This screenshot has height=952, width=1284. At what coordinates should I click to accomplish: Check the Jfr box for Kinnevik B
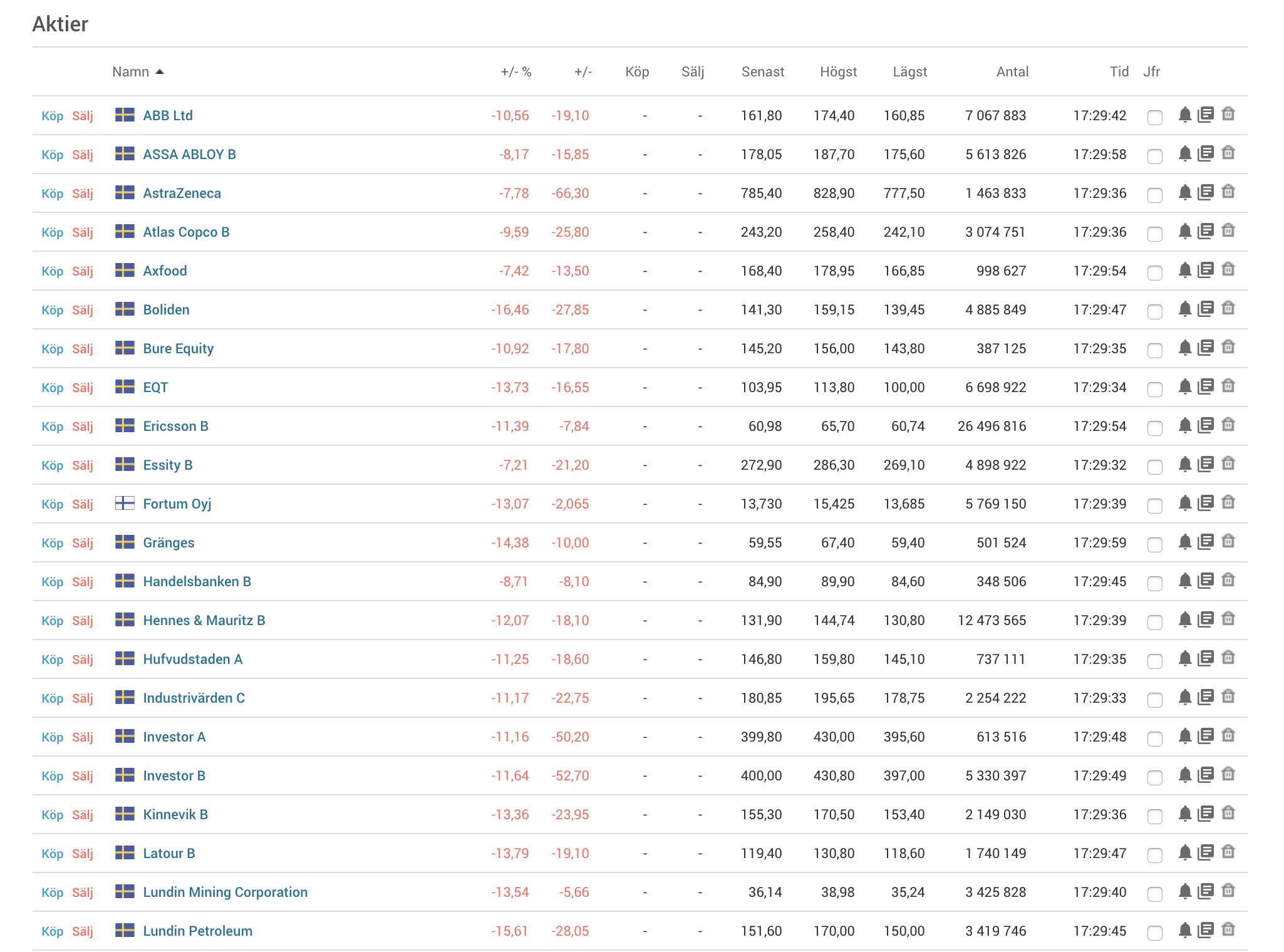coord(1154,816)
